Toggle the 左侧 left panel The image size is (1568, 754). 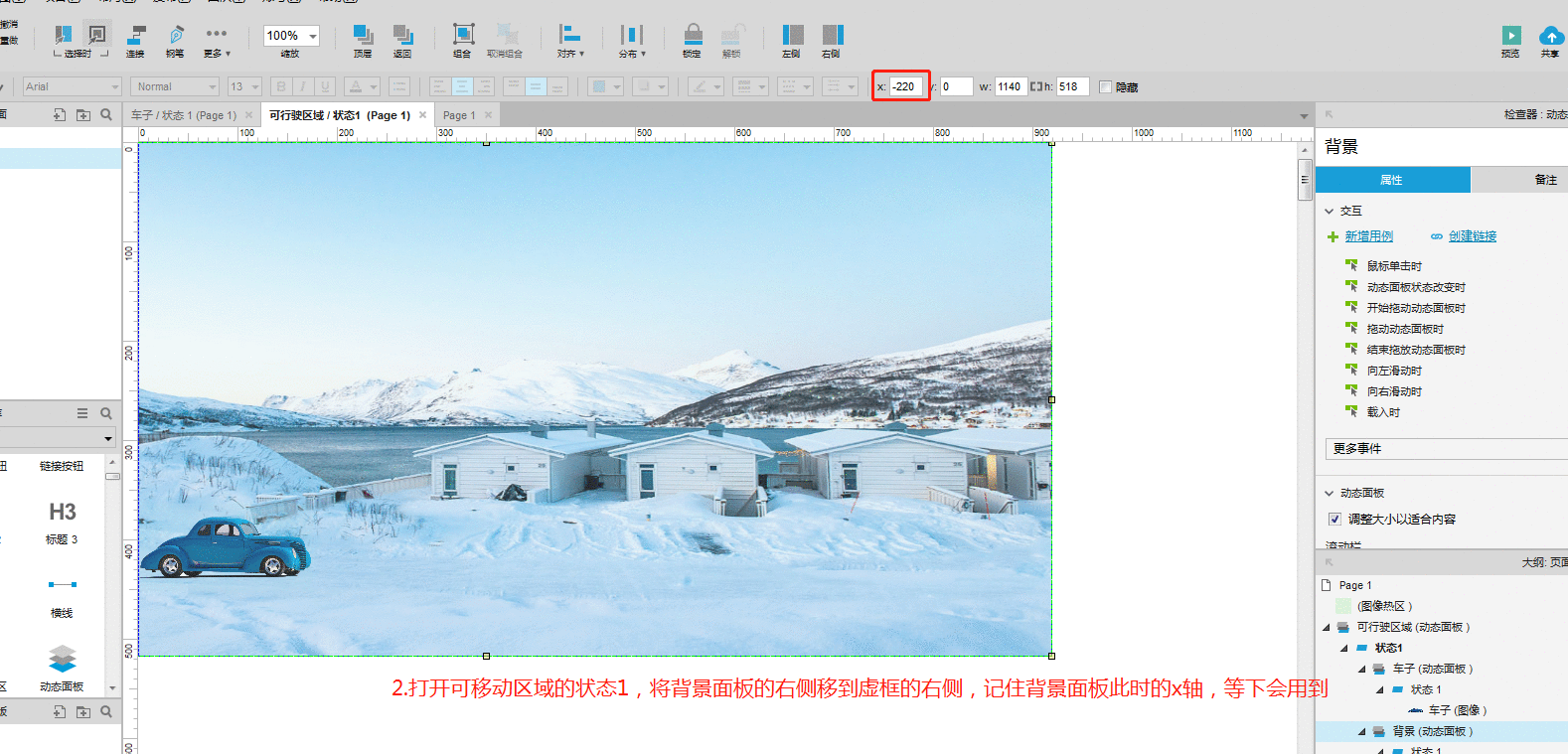click(x=792, y=41)
